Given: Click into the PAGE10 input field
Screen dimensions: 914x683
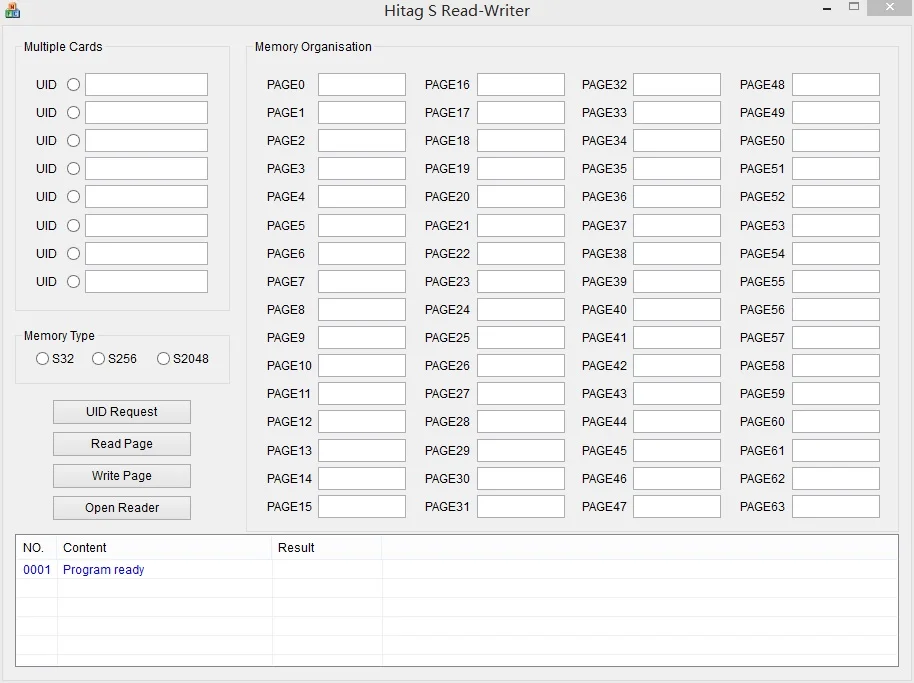Looking at the screenshot, I should 362,365.
